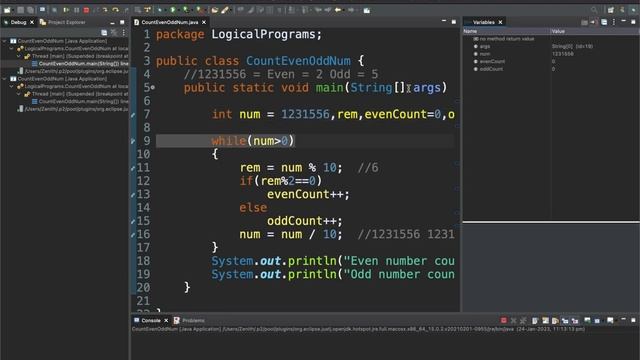
Task: Open the dropdown arrow beside the Run icon
Action: [178, 10]
